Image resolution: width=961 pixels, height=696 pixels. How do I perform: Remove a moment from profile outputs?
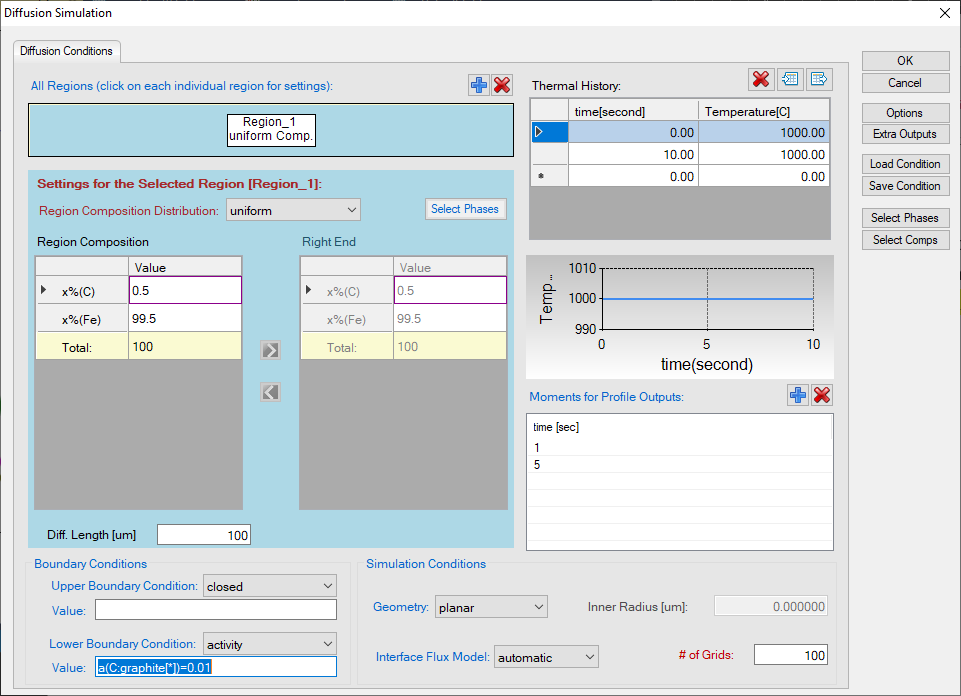[x=822, y=396]
